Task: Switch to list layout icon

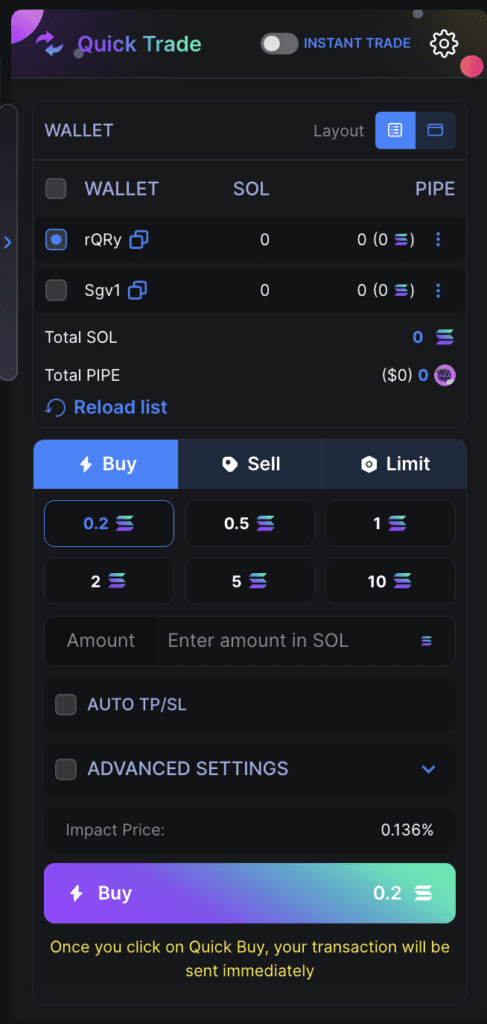Action: pyautogui.click(x=395, y=131)
